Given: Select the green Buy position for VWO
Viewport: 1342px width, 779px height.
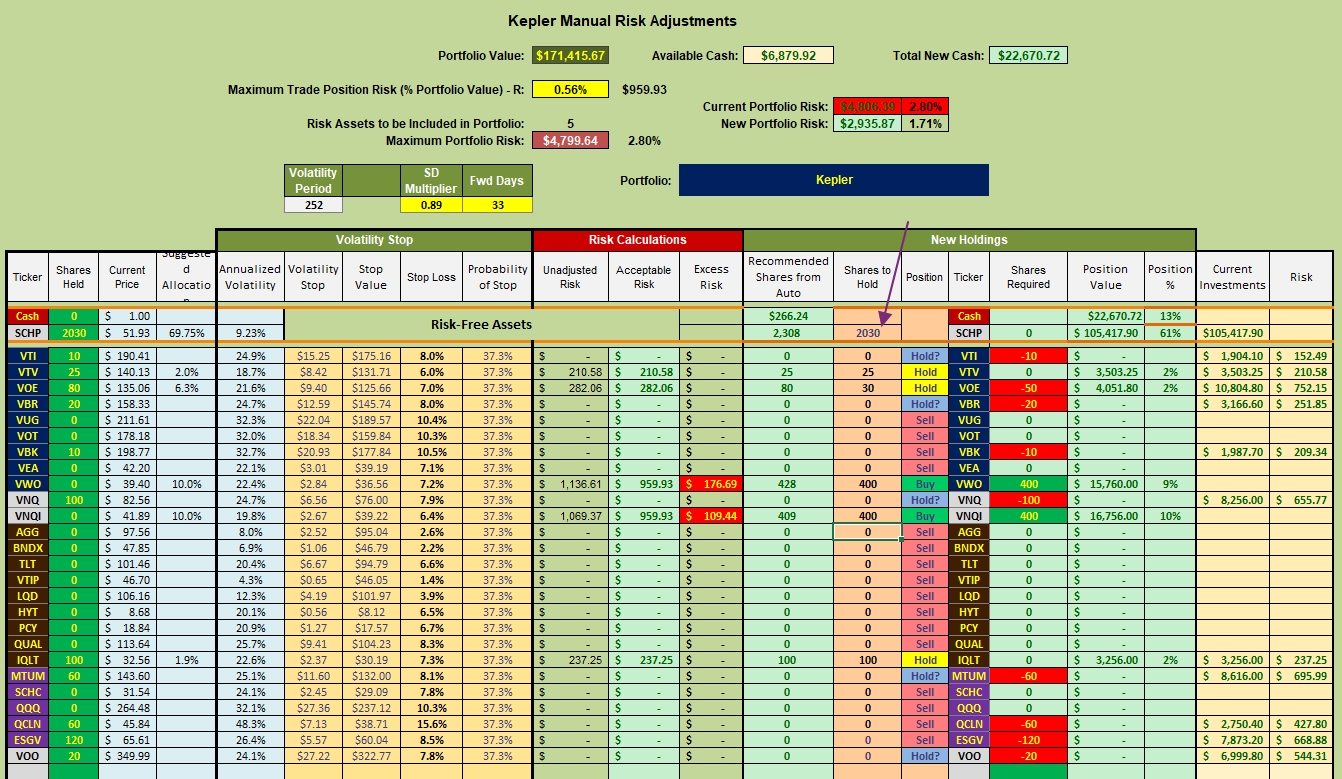Looking at the screenshot, I should tap(925, 484).
